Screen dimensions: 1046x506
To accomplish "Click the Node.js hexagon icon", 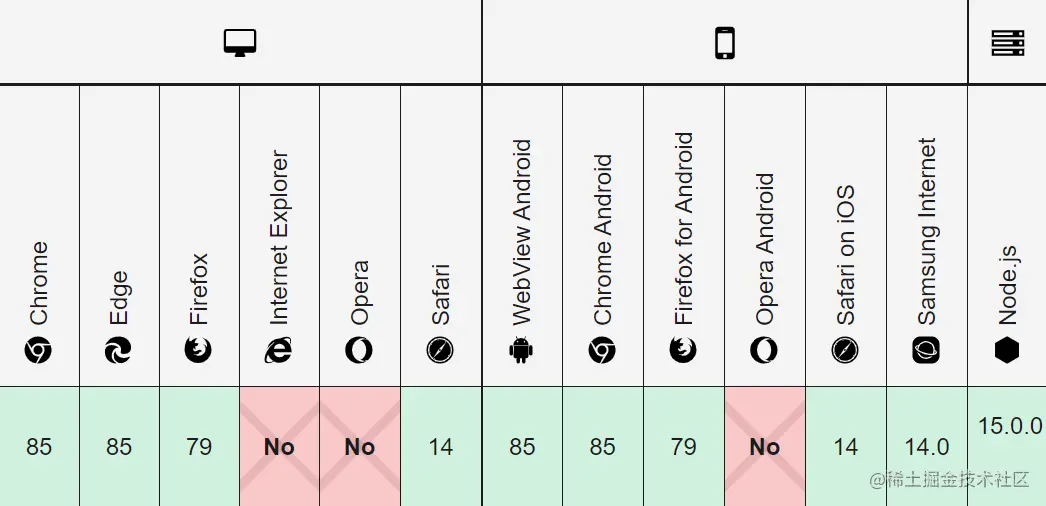I will click(1007, 350).
